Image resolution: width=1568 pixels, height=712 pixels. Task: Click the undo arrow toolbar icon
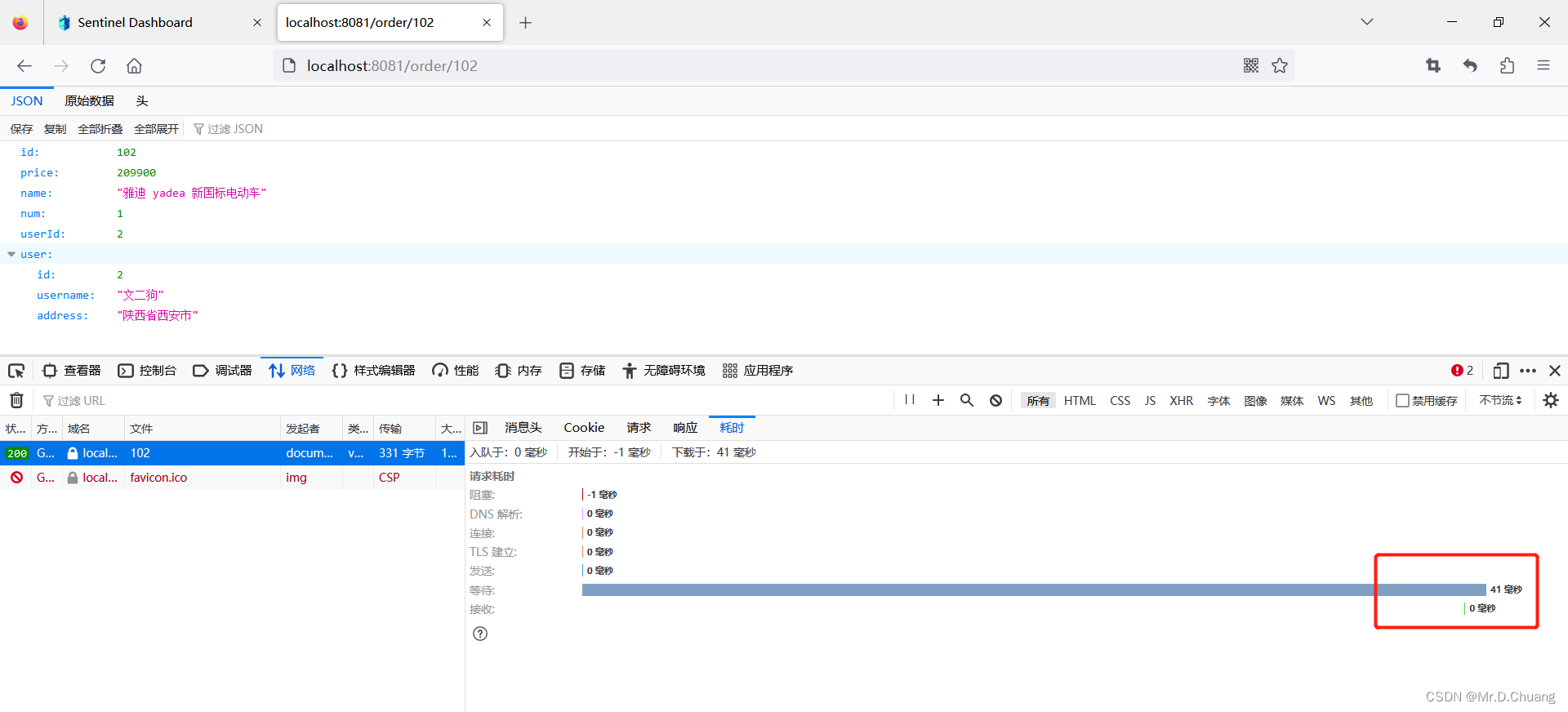click(1470, 65)
